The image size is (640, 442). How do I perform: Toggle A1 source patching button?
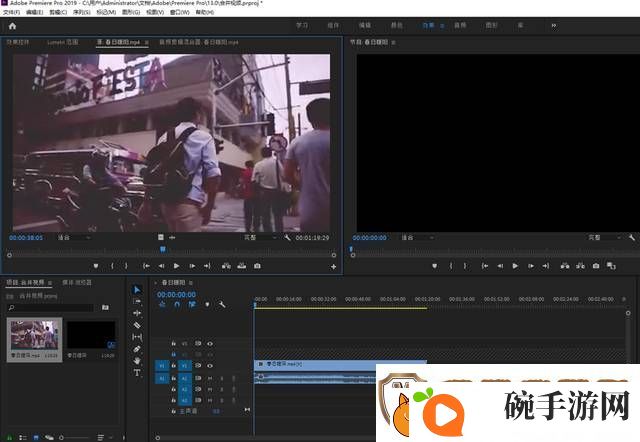click(162, 378)
